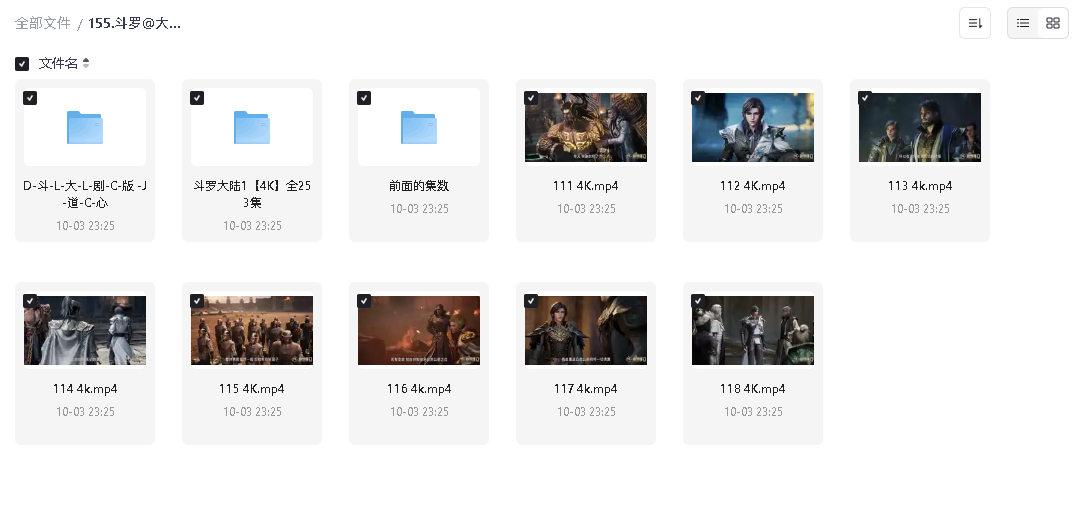Sort files using the 文件名 sort arrow

(x=86, y=64)
